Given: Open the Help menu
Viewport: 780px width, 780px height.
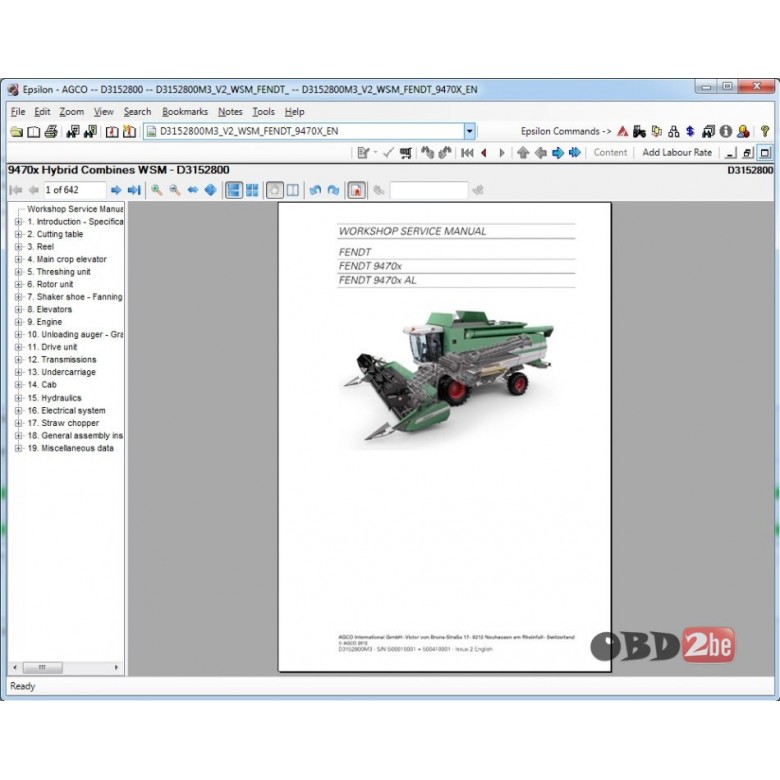Looking at the screenshot, I should pos(294,112).
